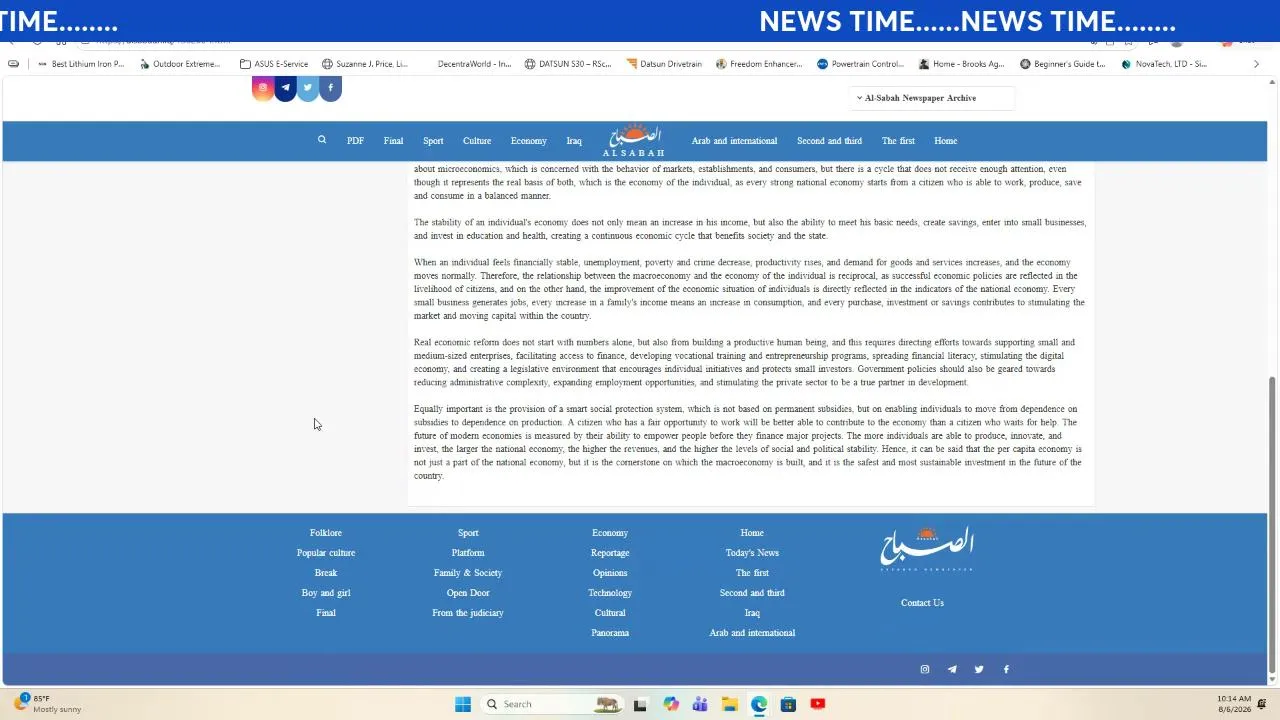Open the Iraq section in the navigation bar
The height and width of the screenshot is (720, 1280).
[574, 141]
